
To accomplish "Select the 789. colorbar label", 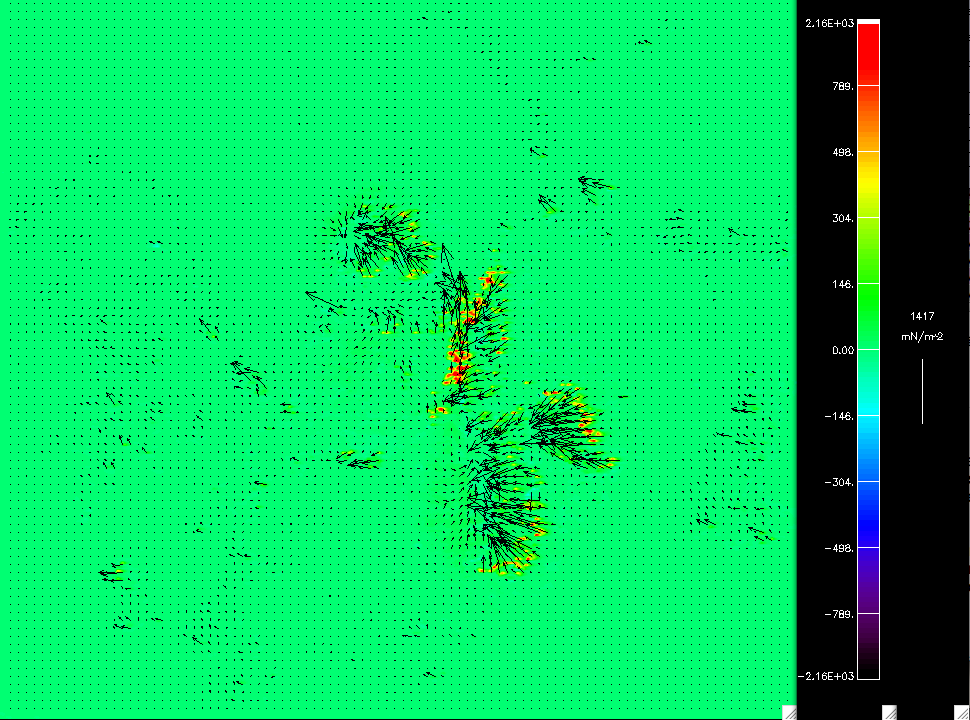I will [x=843, y=86].
